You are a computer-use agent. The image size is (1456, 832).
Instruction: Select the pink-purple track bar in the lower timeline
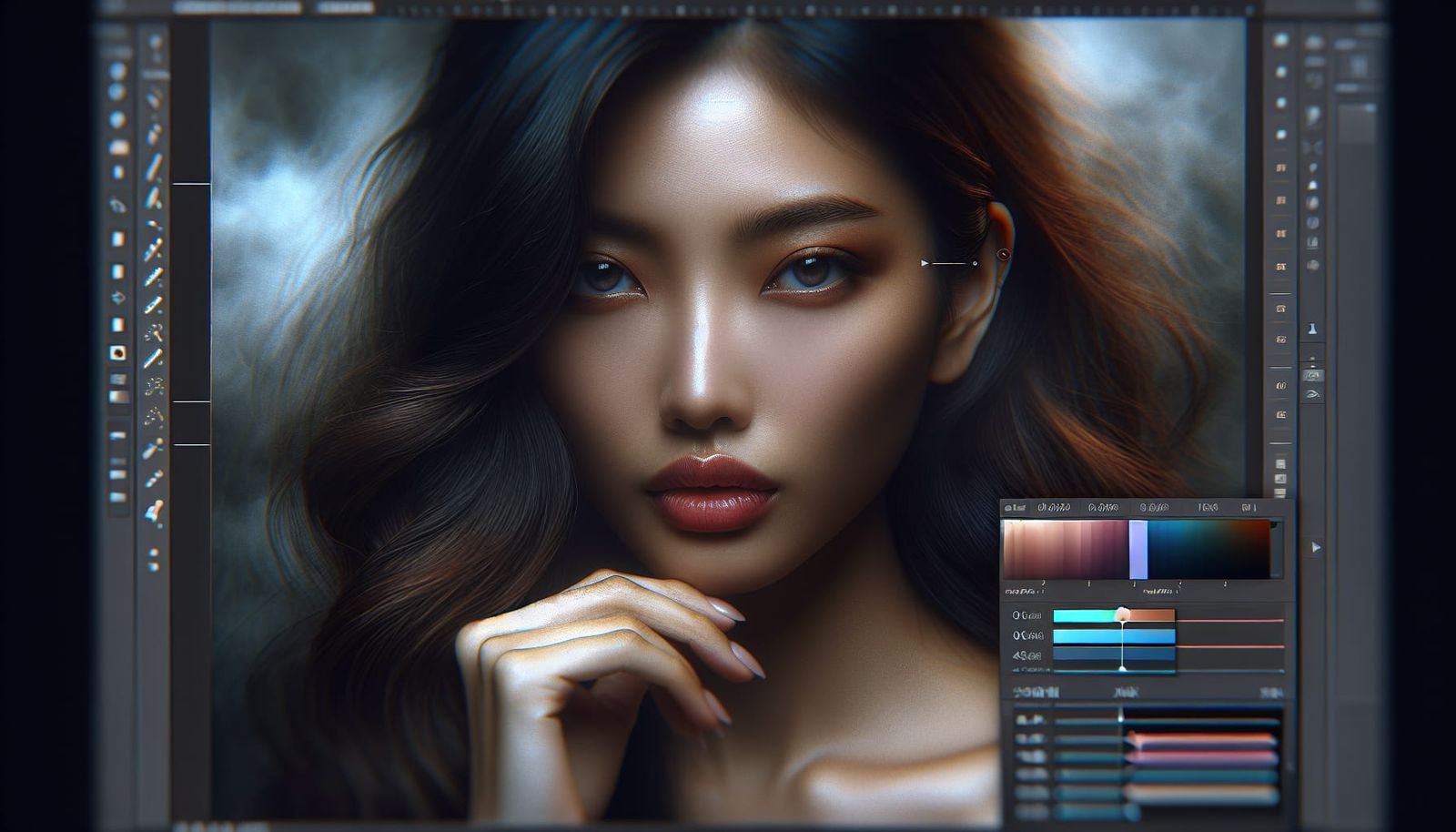[x=1201, y=757]
